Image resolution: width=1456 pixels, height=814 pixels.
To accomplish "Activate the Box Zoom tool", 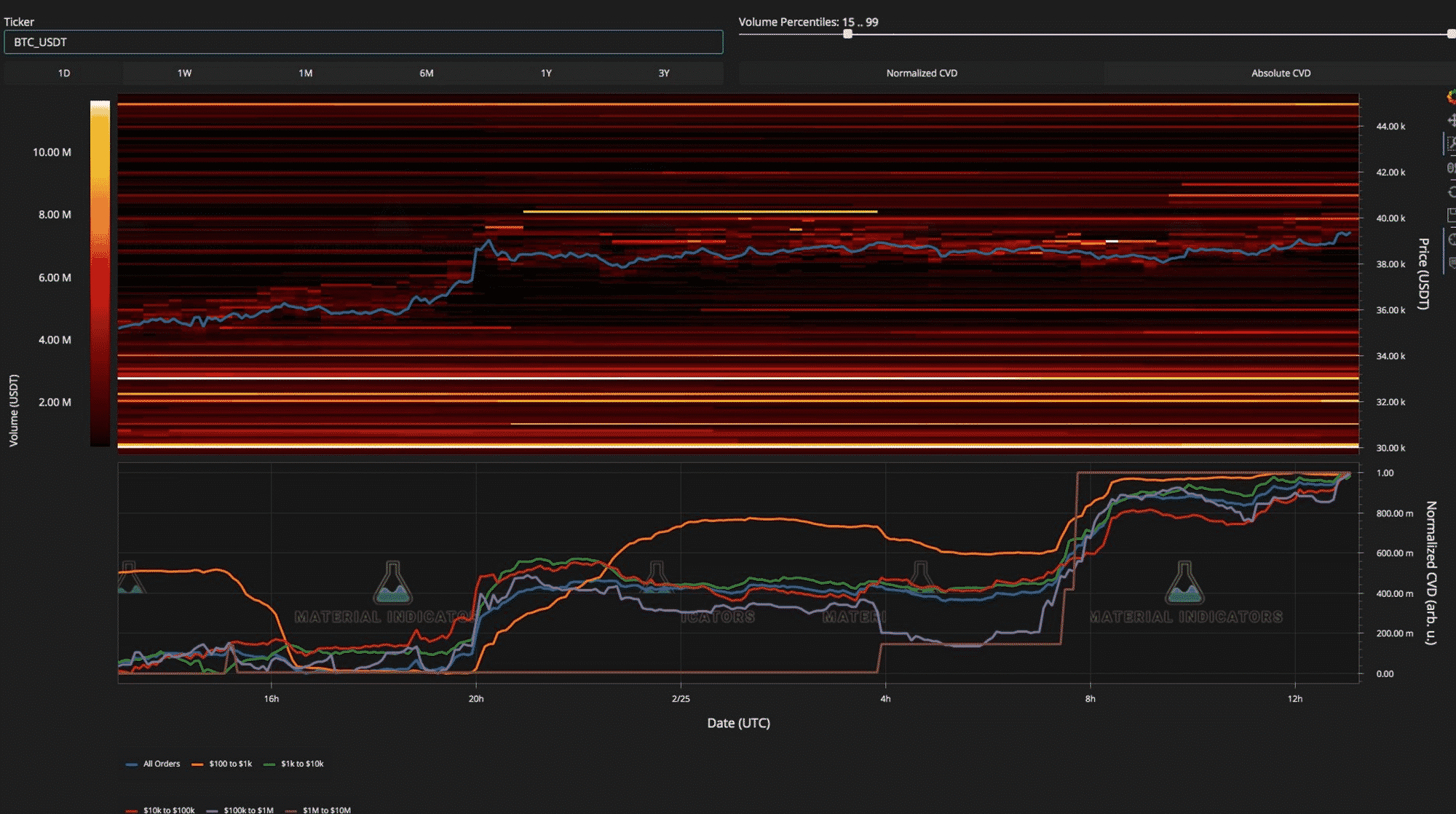I will (x=1452, y=143).
